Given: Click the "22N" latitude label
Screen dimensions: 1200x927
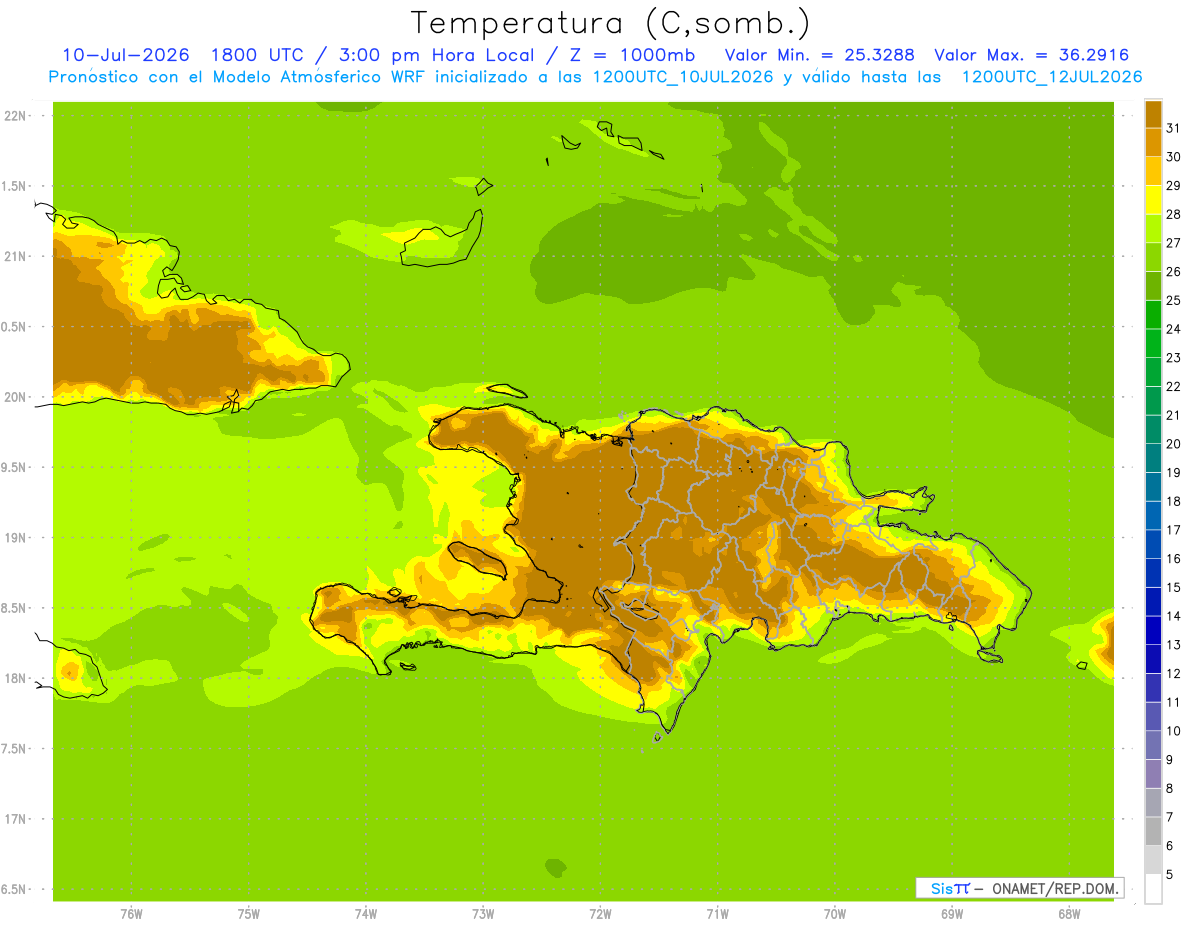Looking at the screenshot, I should click(16, 116).
